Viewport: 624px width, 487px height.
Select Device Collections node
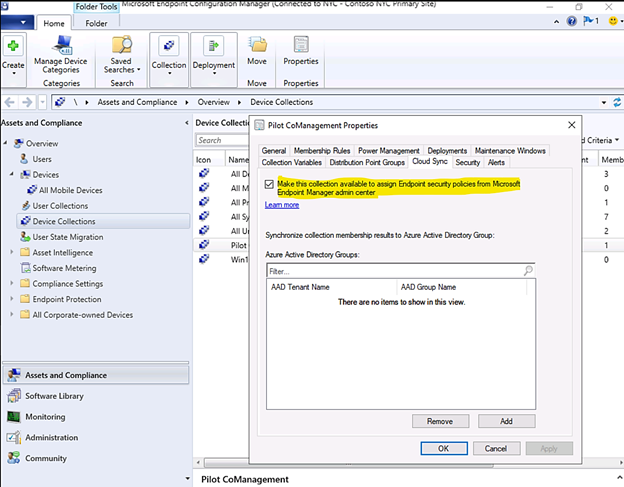click(64, 221)
